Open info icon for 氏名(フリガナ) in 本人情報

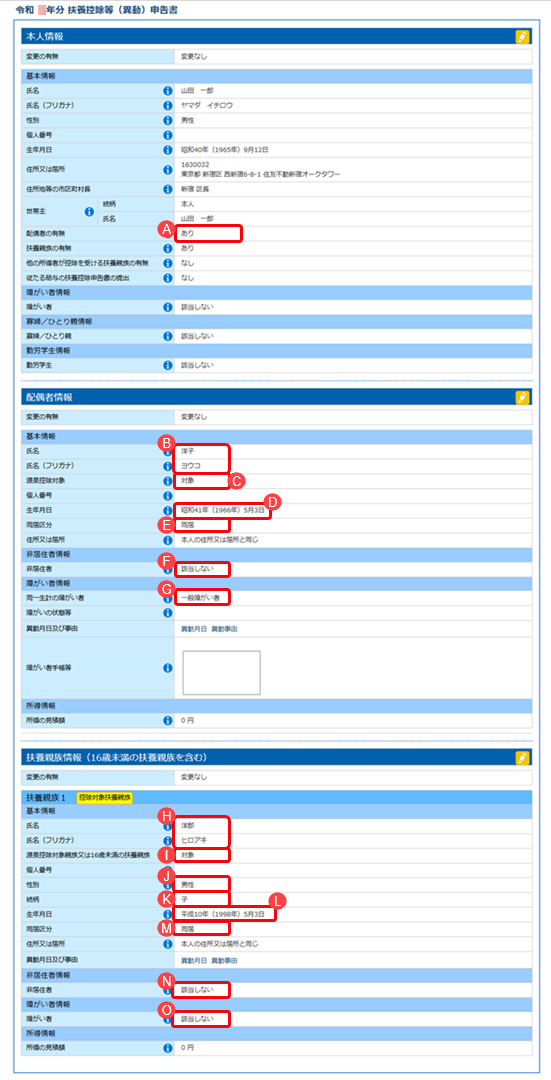pyautogui.click(x=167, y=105)
